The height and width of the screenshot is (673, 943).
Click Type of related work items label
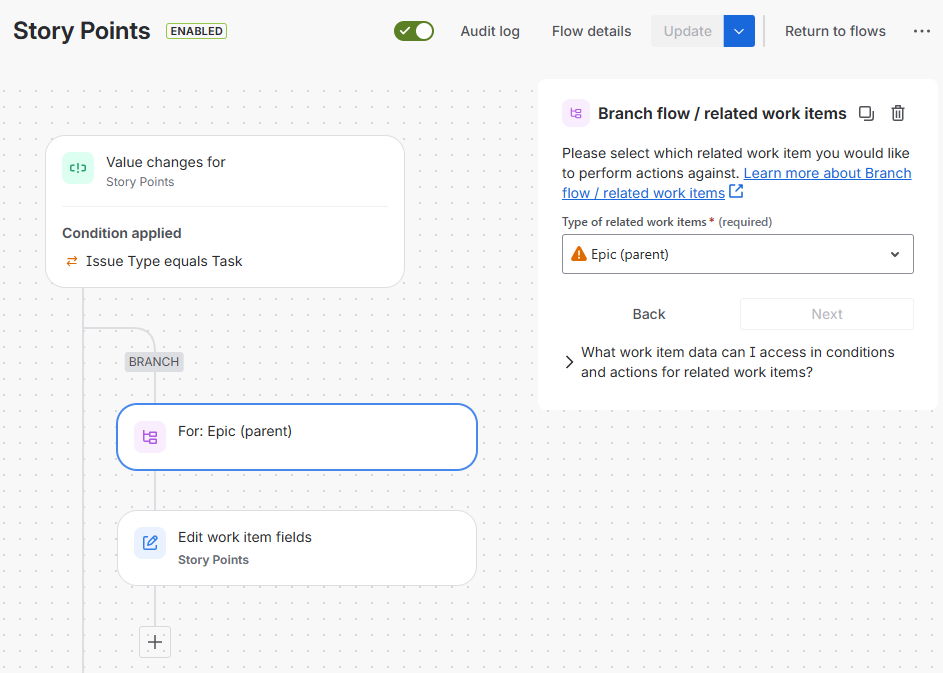634,222
